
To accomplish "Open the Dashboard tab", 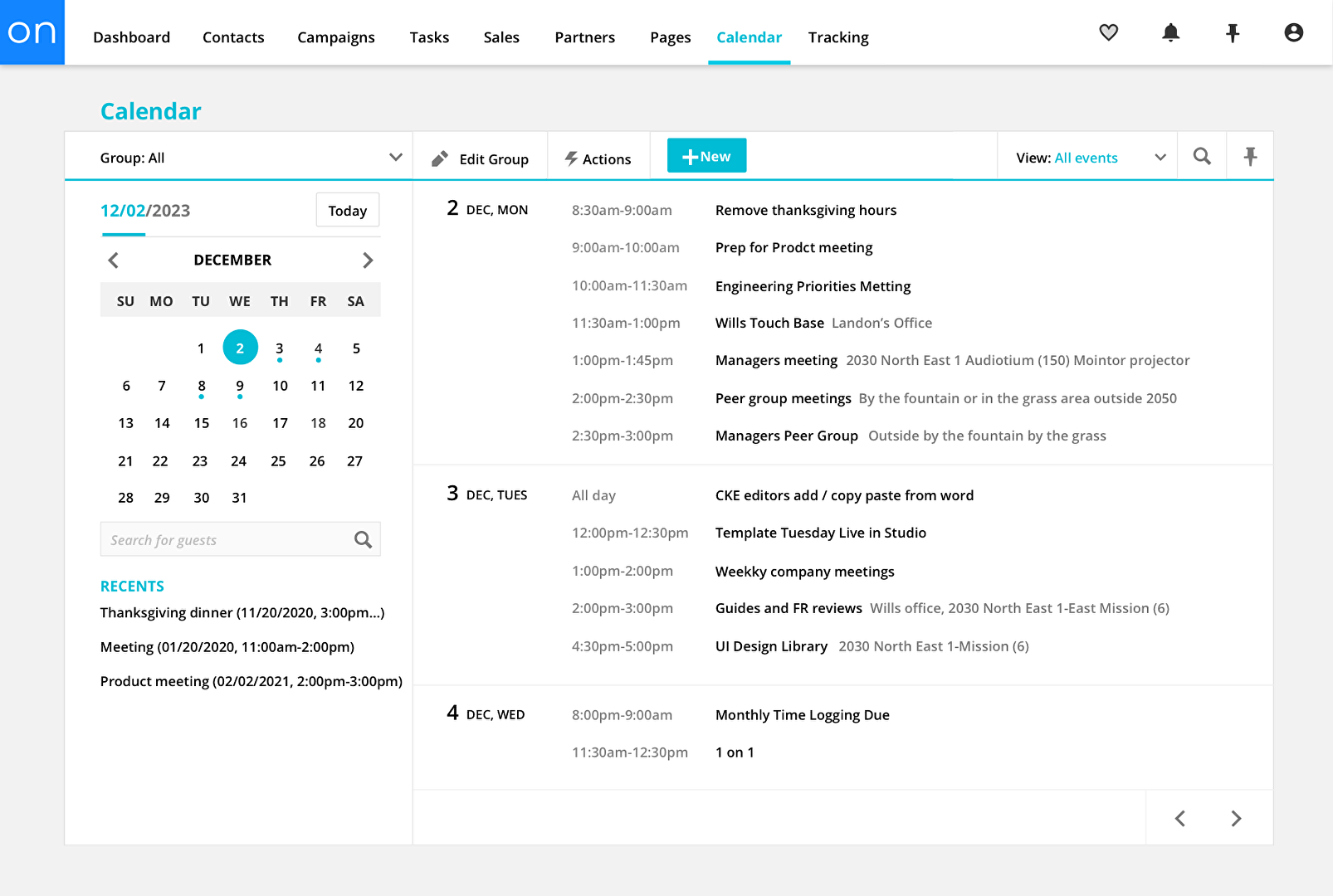I will (131, 37).
